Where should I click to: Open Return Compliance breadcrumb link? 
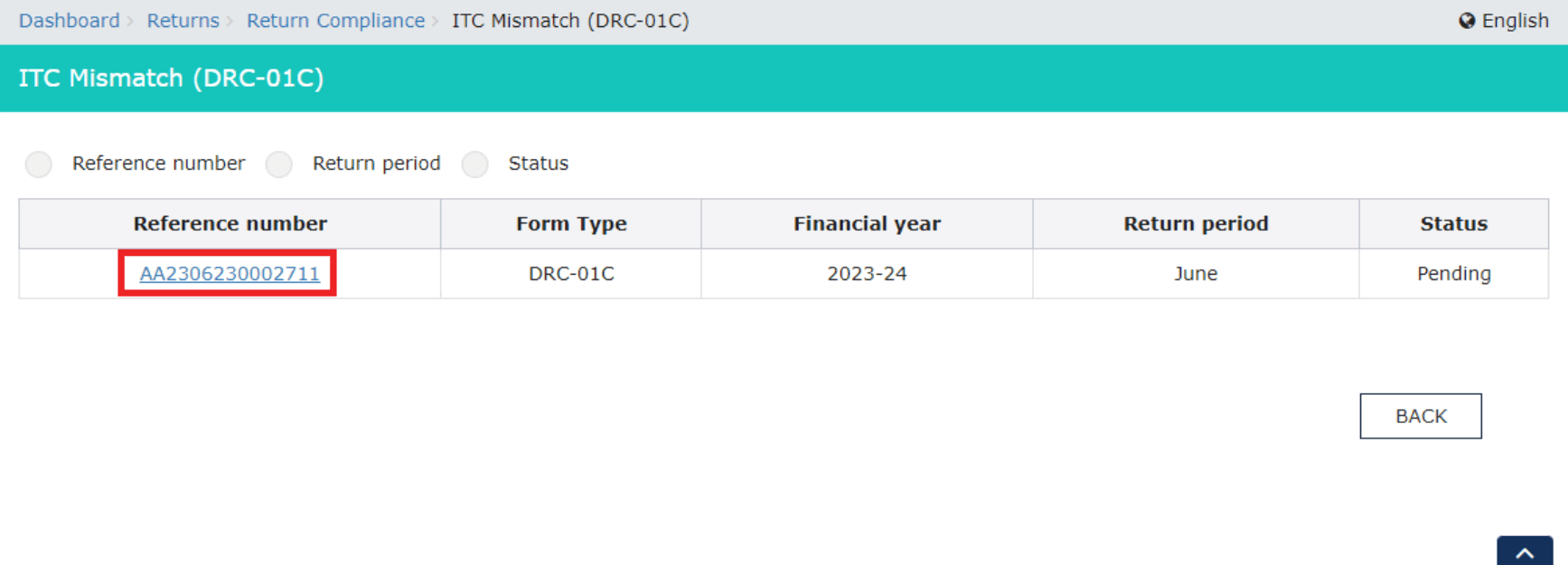pos(335,21)
